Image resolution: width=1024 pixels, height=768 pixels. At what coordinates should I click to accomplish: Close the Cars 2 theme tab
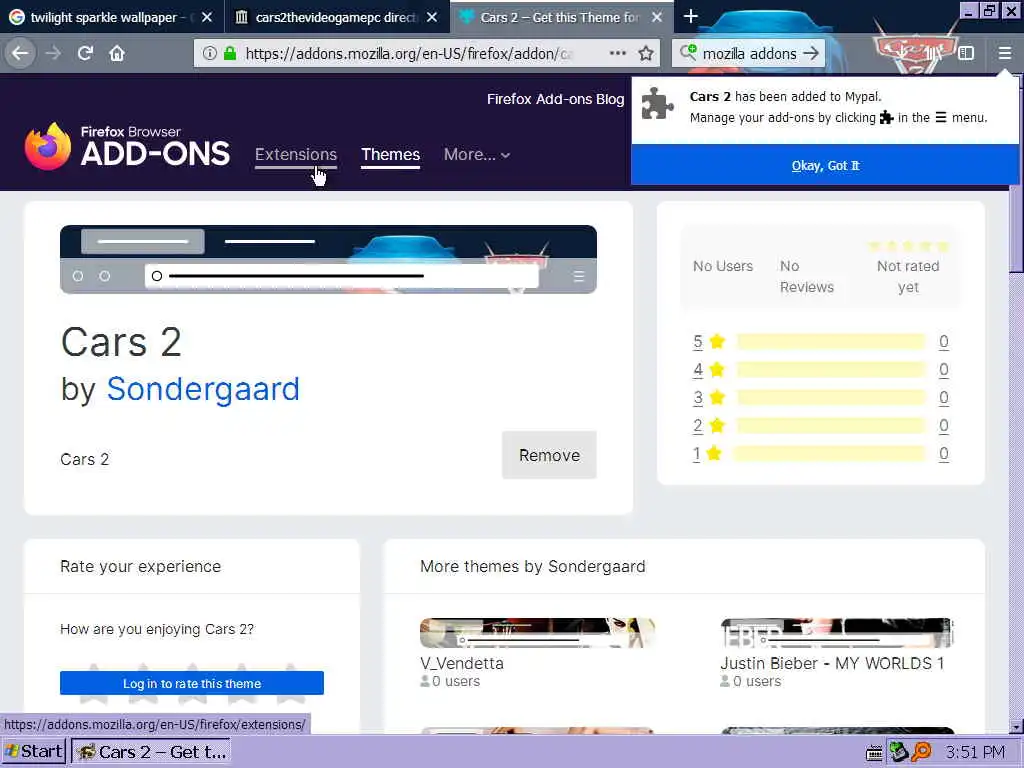pyautogui.click(x=658, y=18)
